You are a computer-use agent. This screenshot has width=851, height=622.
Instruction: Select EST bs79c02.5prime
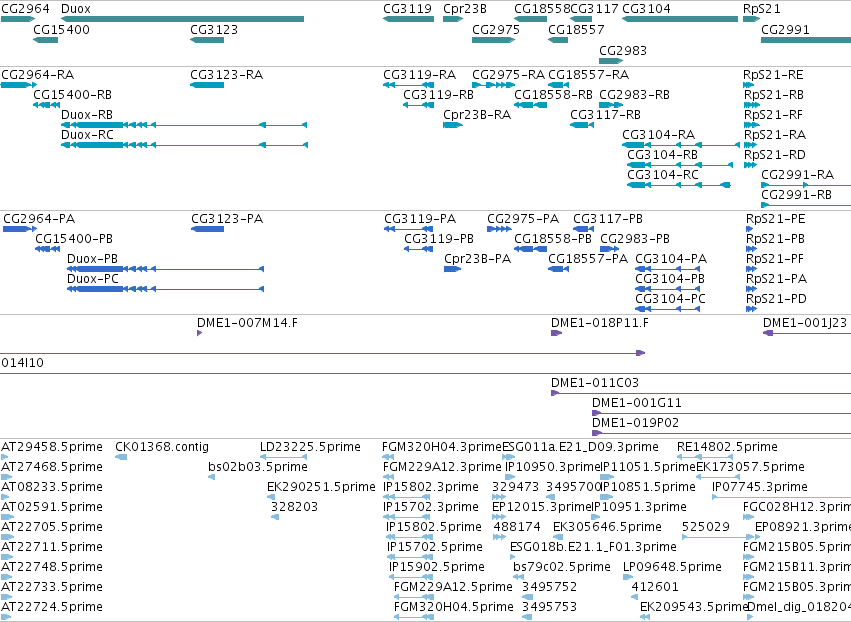pyautogui.click(x=562, y=567)
